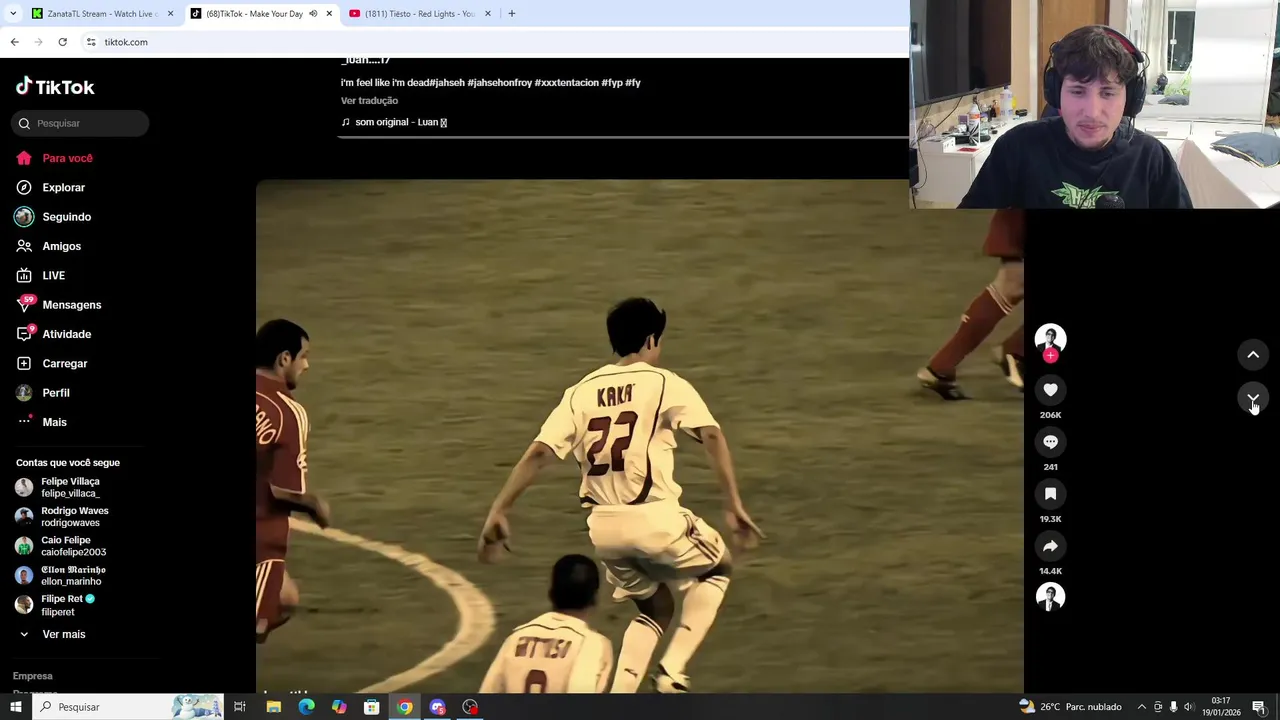The image size is (1280, 720).
Task: Click the Empresa footer heading
Action: click(x=32, y=676)
